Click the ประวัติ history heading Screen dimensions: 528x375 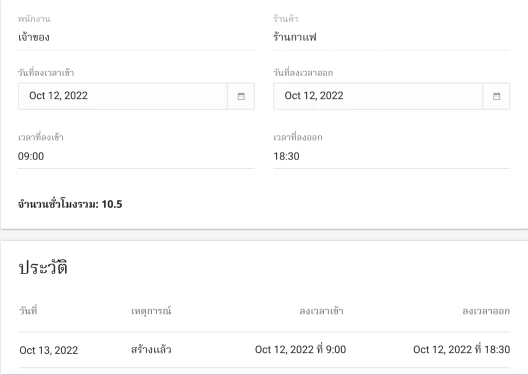pos(43,268)
